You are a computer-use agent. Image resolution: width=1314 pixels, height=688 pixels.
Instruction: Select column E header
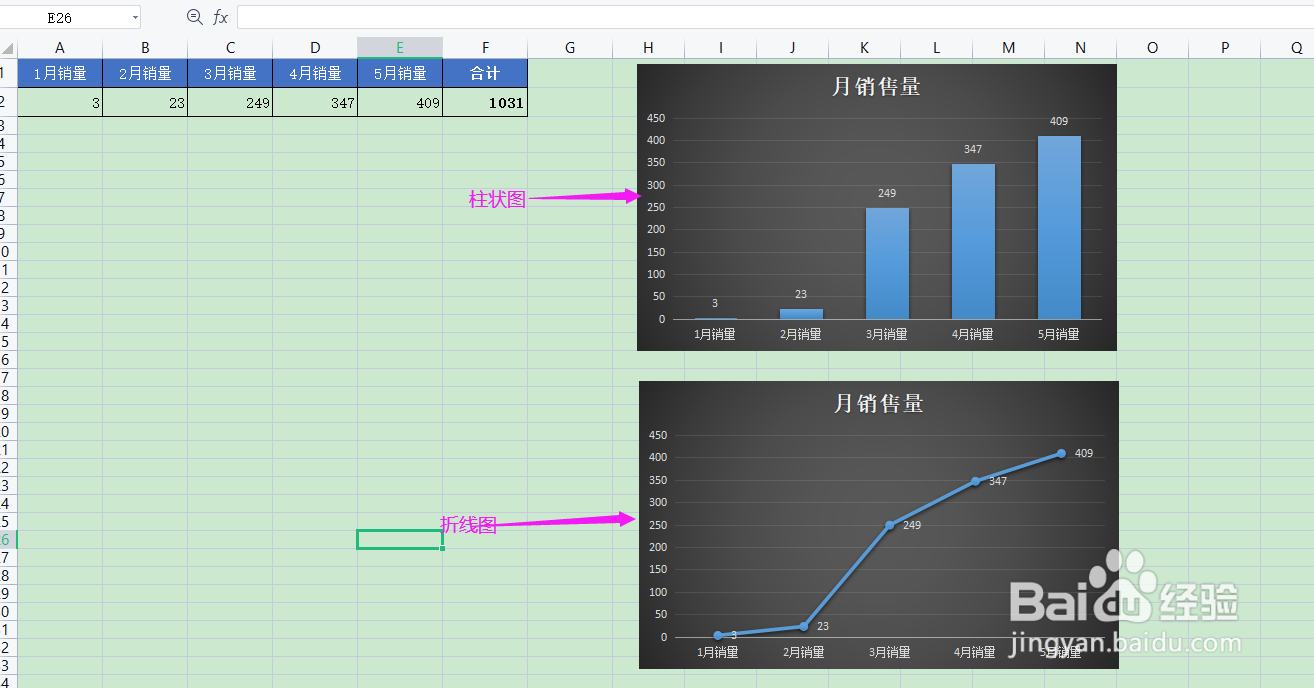pyautogui.click(x=400, y=48)
